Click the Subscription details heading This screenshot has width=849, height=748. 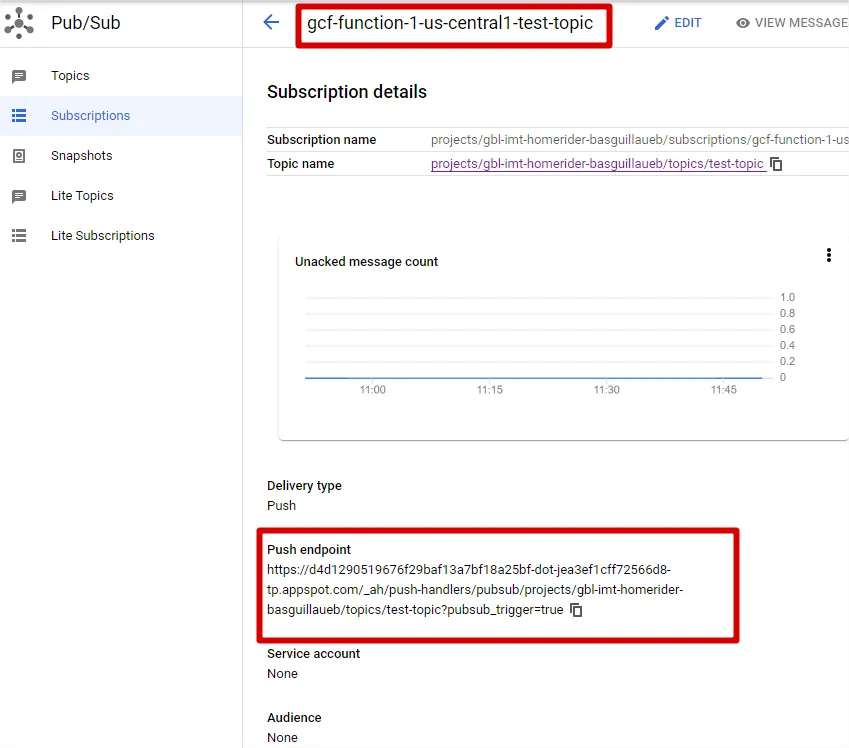[347, 92]
